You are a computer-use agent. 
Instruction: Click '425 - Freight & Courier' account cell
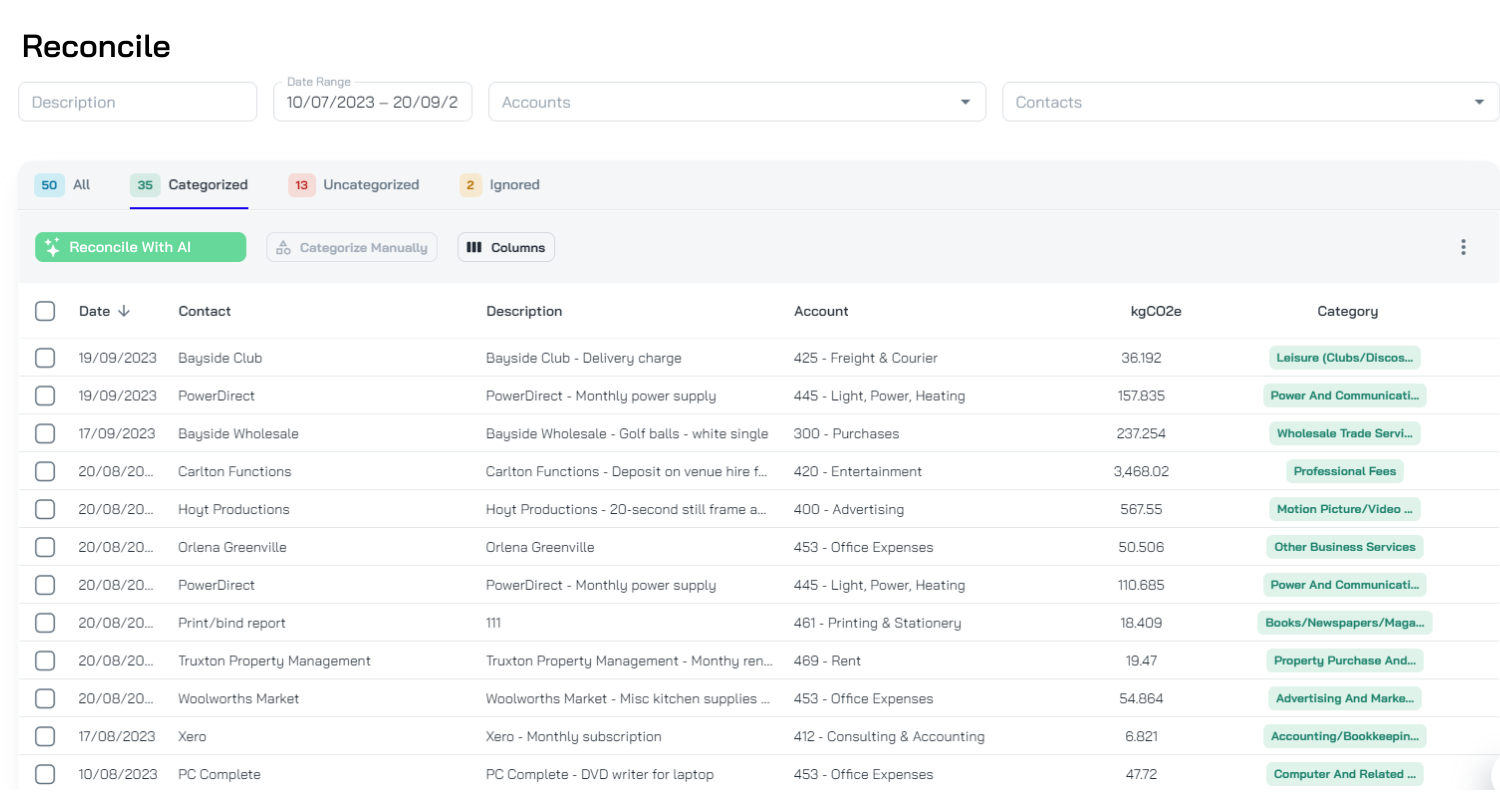(866, 357)
